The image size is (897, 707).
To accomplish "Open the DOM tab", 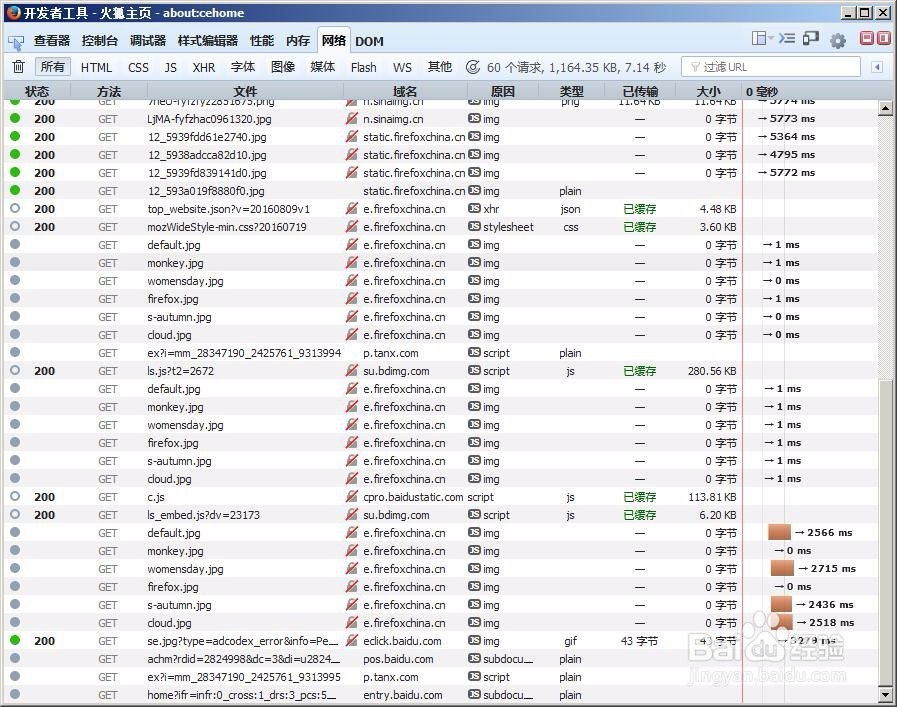I will point(369,41).
